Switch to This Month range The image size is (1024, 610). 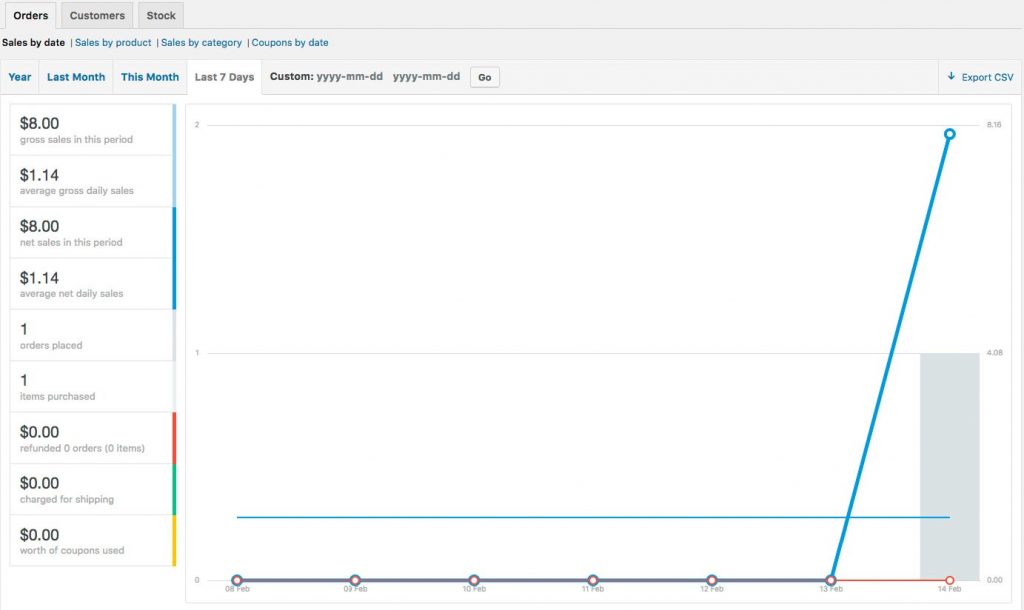(150, 77)
